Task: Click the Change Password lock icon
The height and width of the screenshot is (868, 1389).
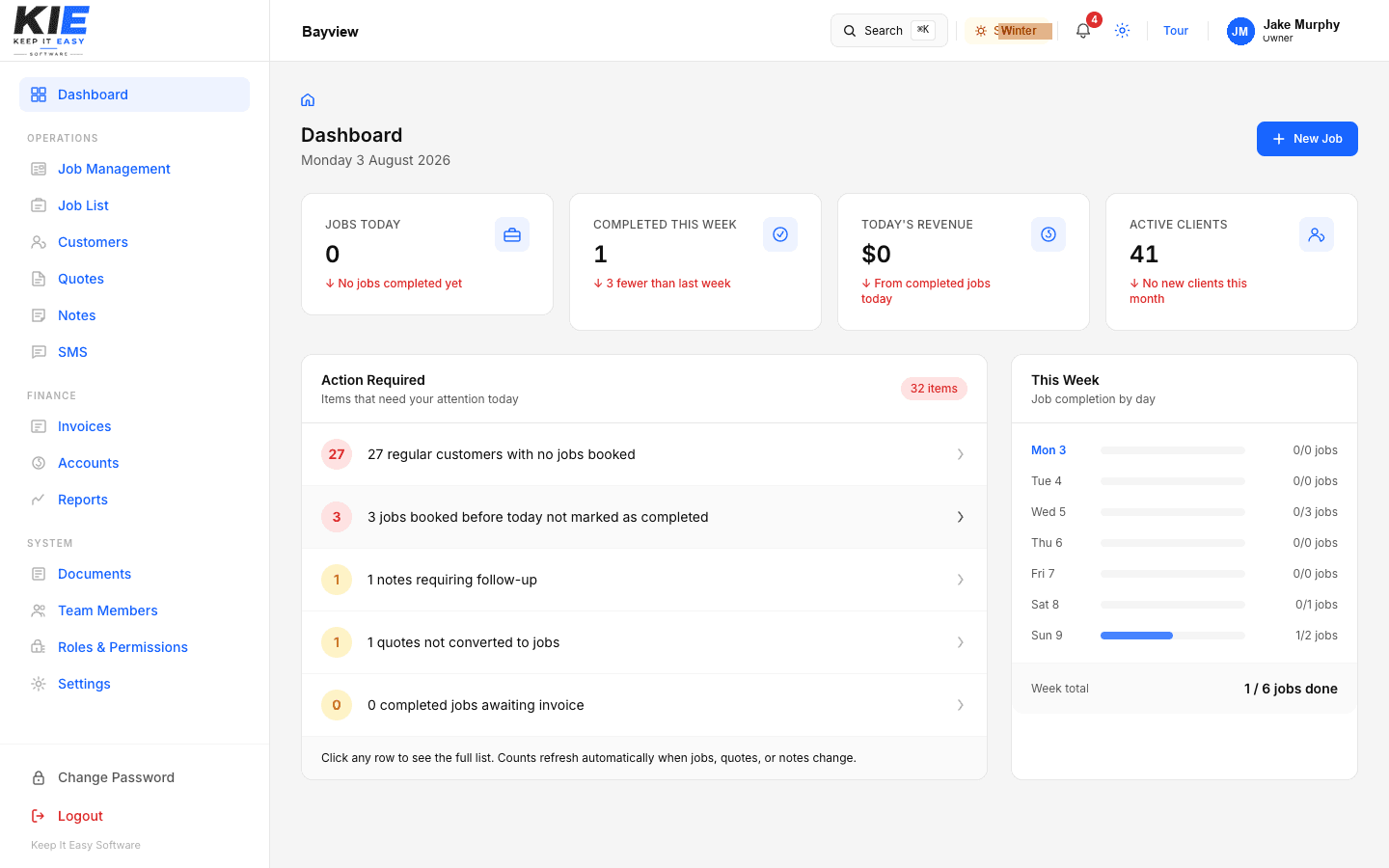Action: click(x=39, y=777)
